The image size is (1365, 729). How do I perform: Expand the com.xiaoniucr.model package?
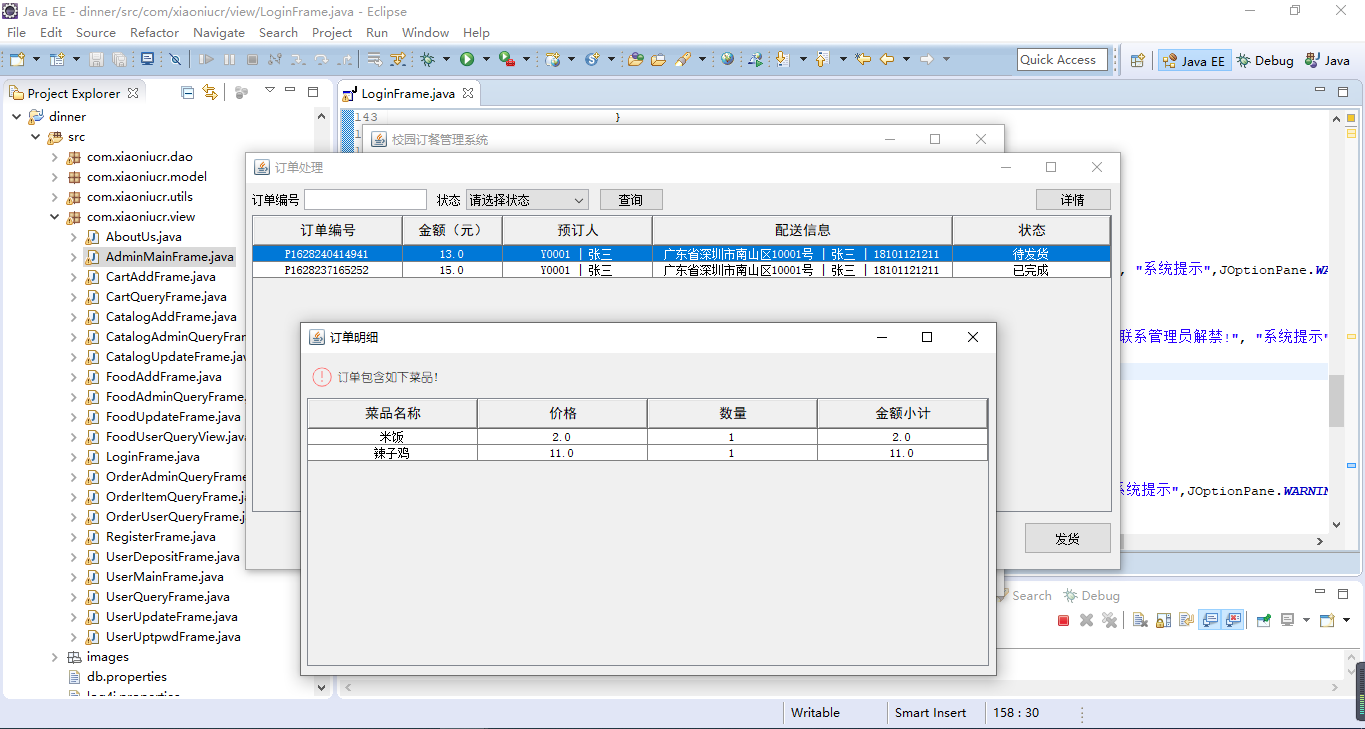(x=55, y=177)
